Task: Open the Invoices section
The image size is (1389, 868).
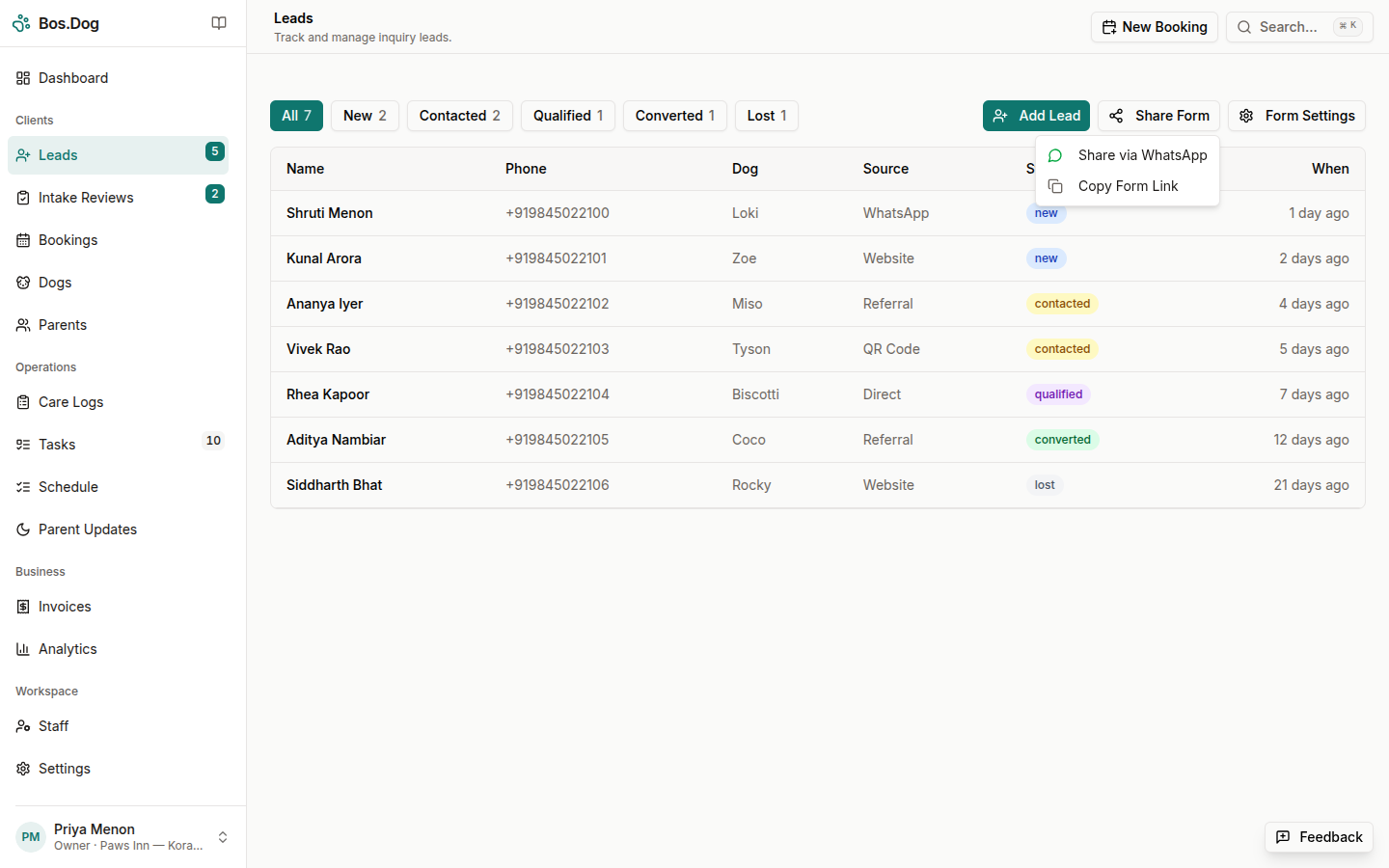Action: (x=66, y=606)
